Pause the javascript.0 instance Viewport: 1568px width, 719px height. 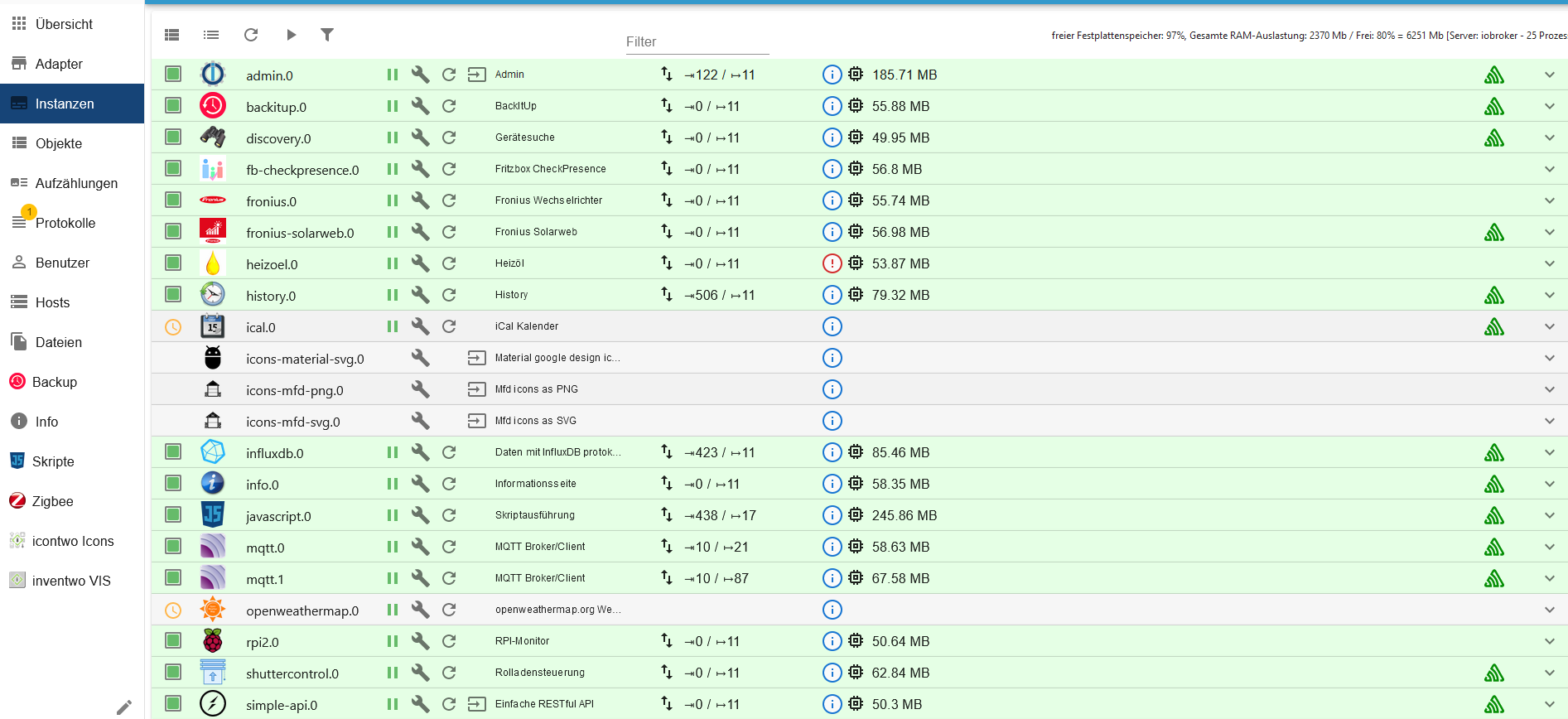pyautogui.click(x=393, y=515)
